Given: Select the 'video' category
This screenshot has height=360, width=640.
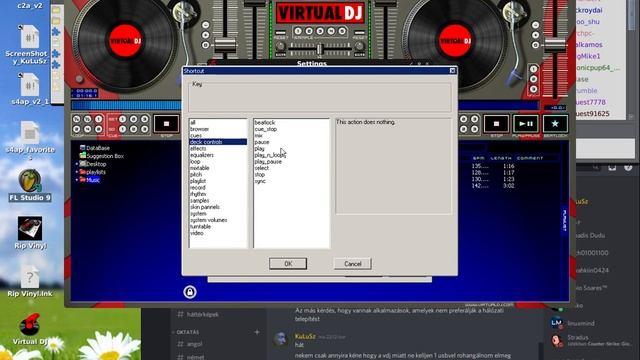Looking at the screenshot, I should 218,233.
